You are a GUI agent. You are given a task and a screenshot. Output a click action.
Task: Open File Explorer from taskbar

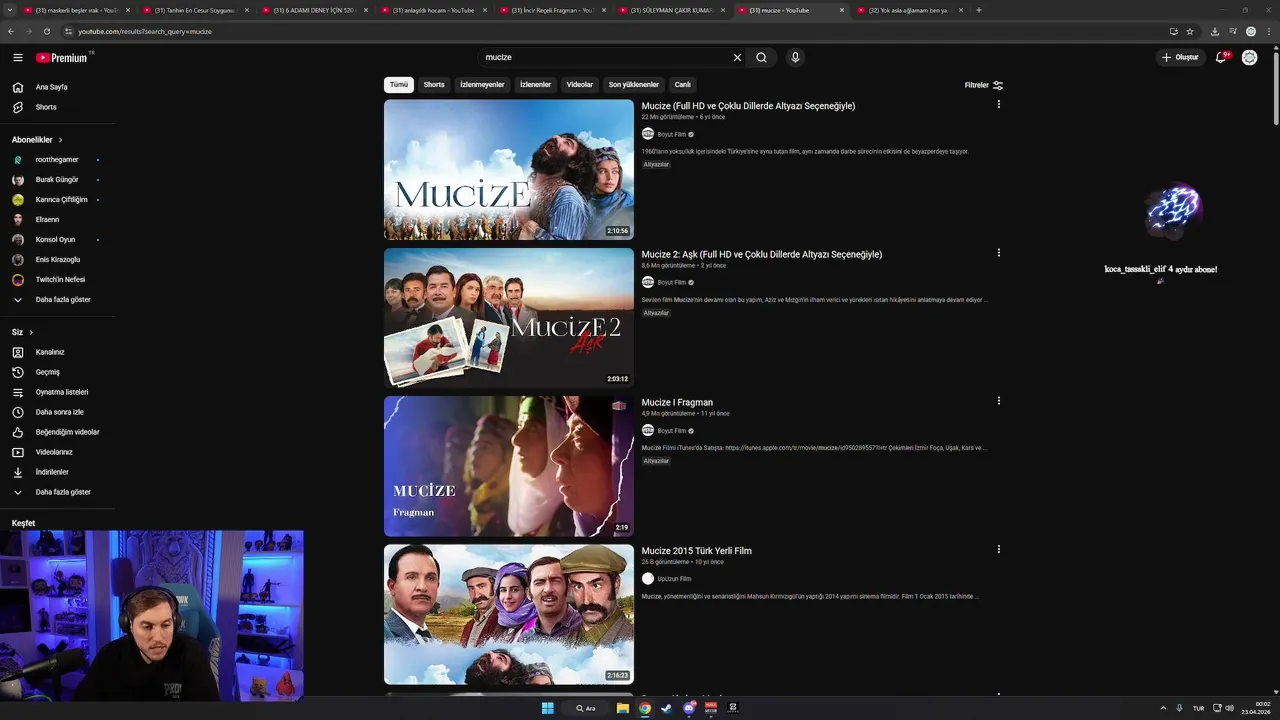[622, 708]
